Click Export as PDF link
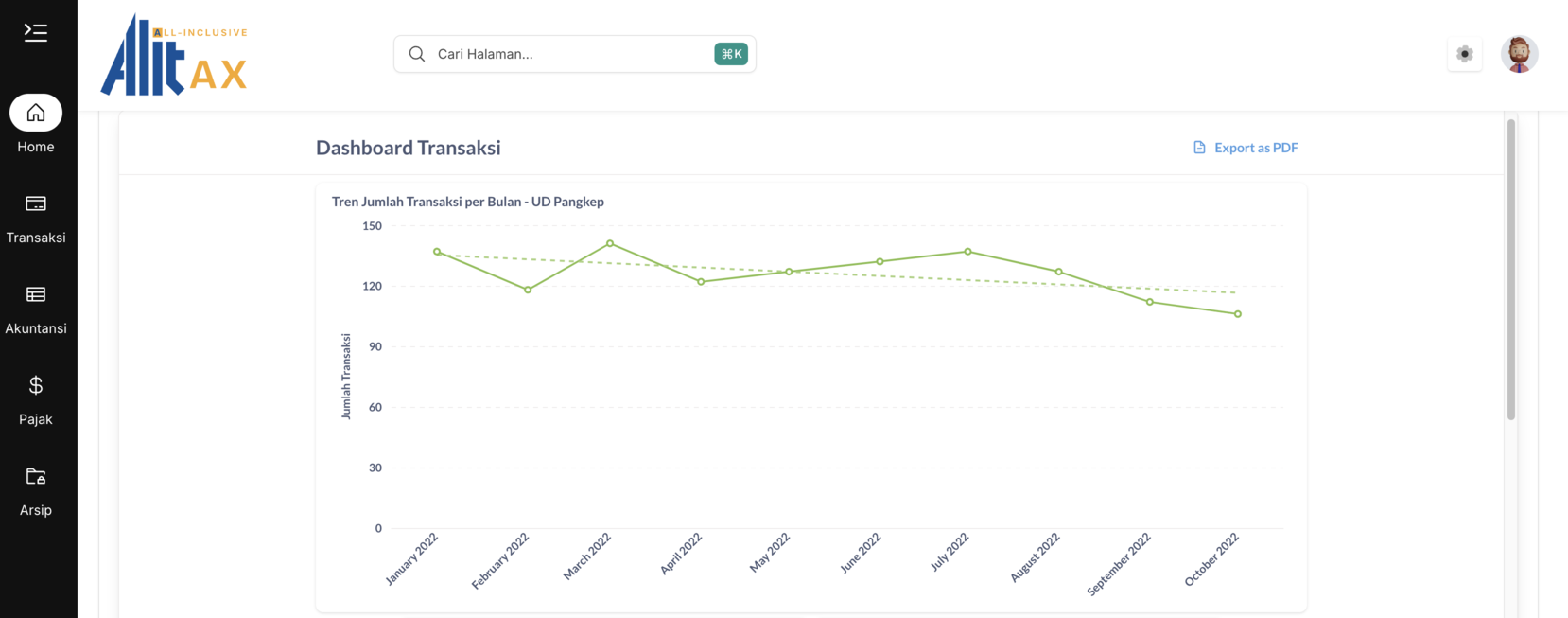The height and width of the screenshot is (618, 1568). pyautogui.click(x=1255, y=148)
